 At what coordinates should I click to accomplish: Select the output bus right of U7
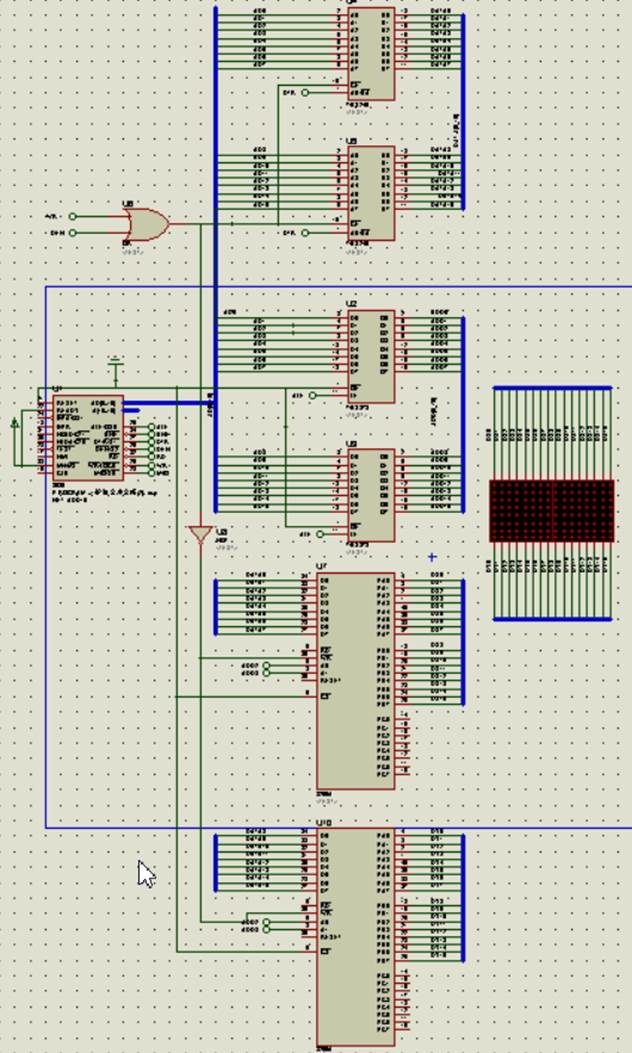pyautogui.click(x=463, y=640)
